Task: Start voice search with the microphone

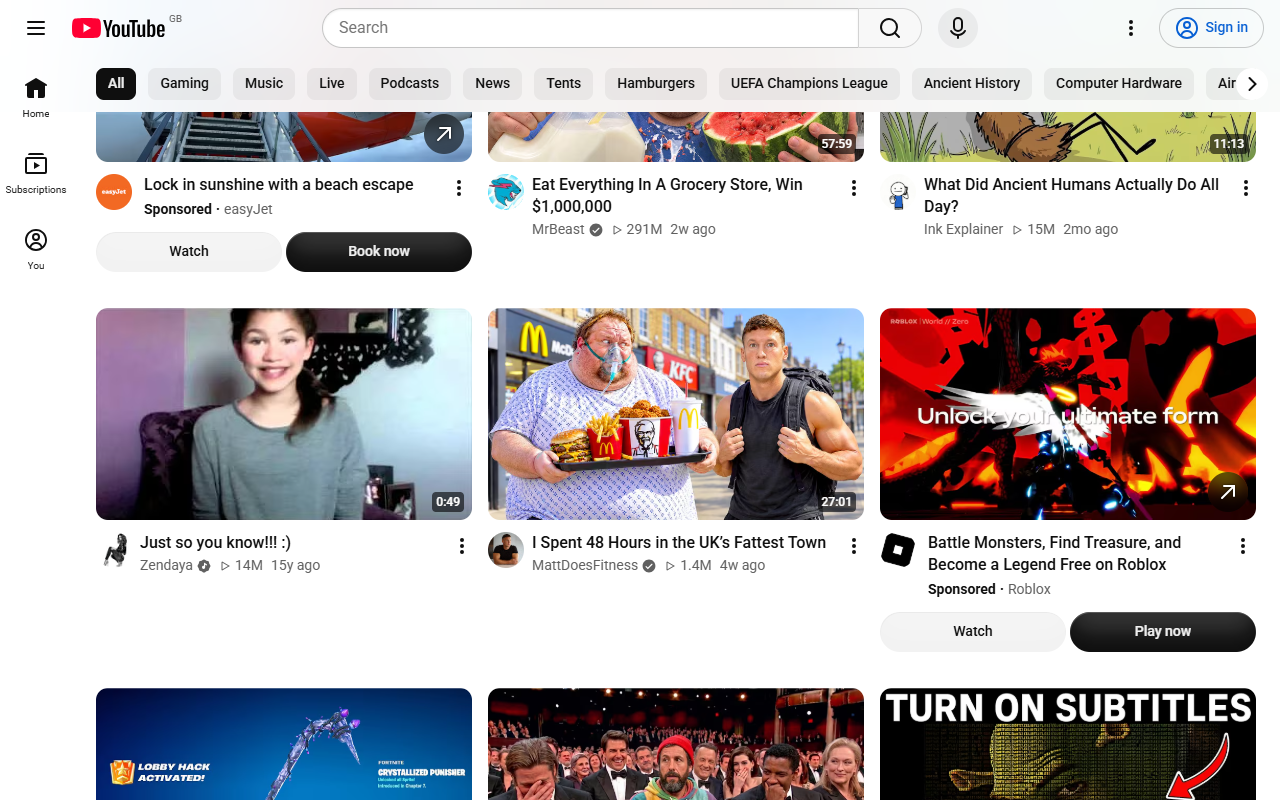Action: [x=958, y=28]
